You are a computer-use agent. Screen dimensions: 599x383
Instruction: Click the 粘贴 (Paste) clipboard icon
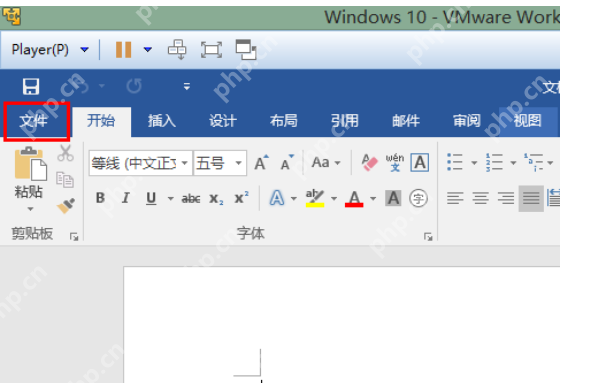point(31,163)
